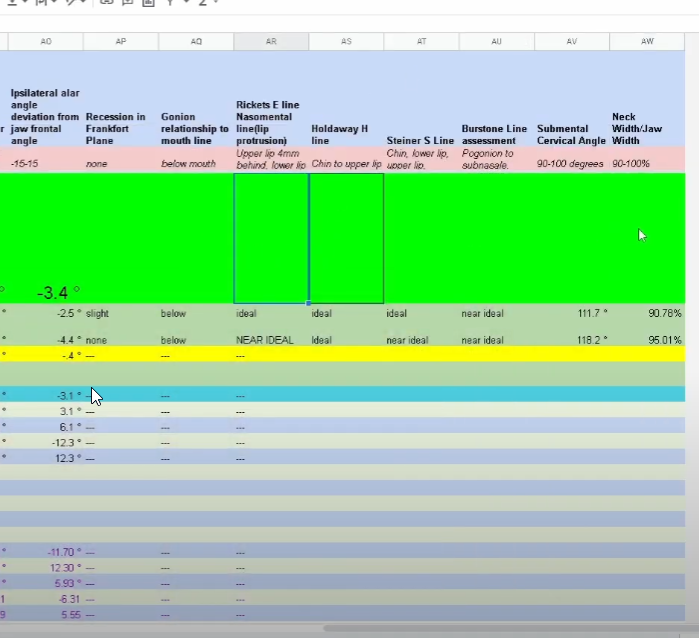
Task: Click the insert comment toolbar icon
Action: tap(127, 2)
